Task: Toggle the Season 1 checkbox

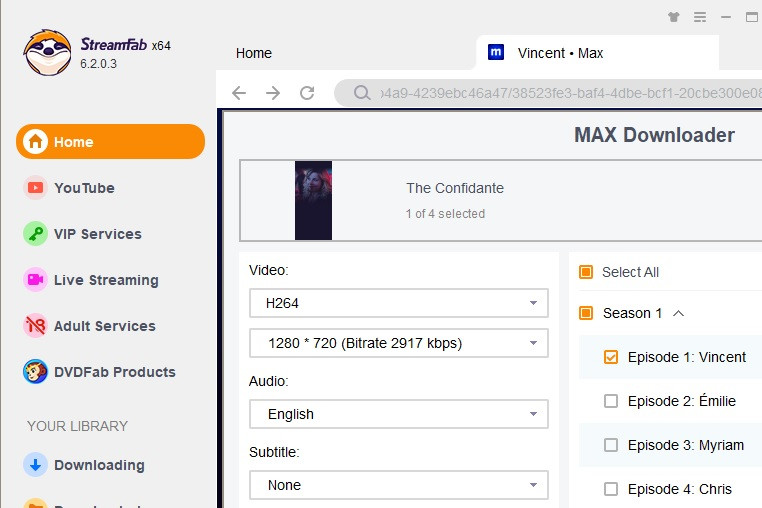Action: (x=586, y=313)
